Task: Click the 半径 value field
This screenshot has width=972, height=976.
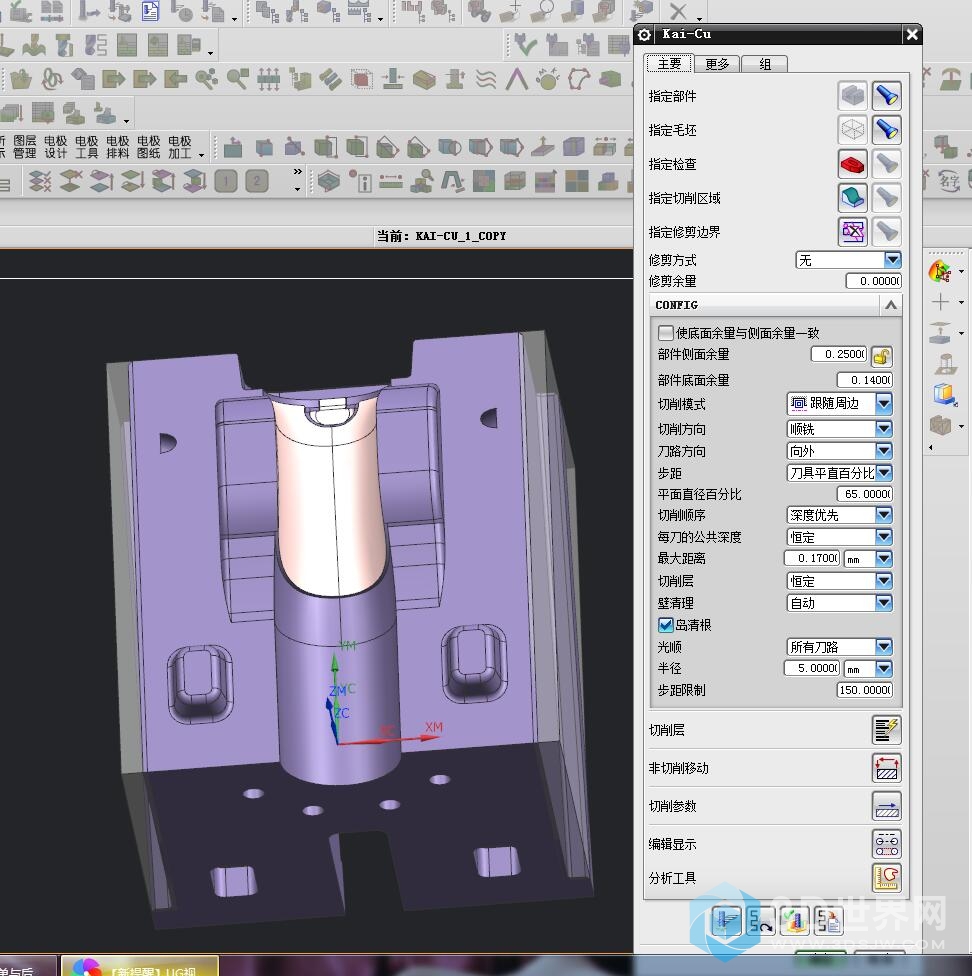Action: tap(812, 668)
